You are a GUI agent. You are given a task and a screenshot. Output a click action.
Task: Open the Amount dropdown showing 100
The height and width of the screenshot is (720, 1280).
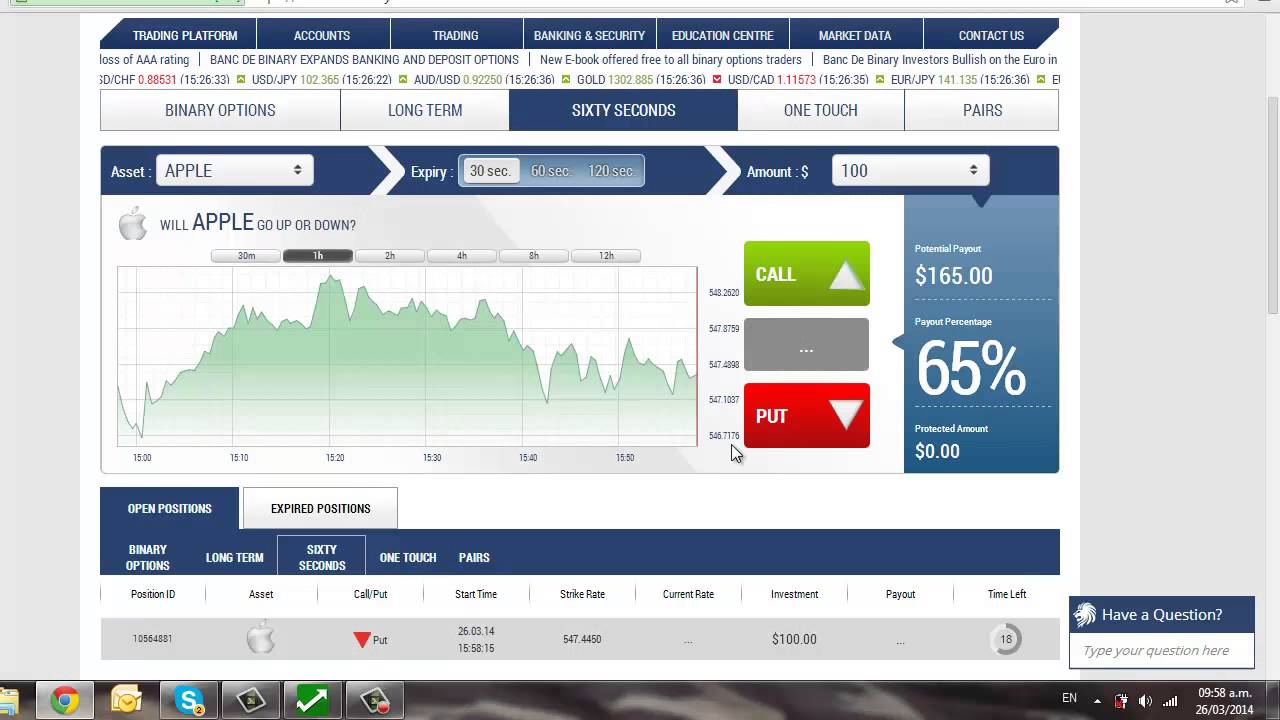click(x=911, y=171)
